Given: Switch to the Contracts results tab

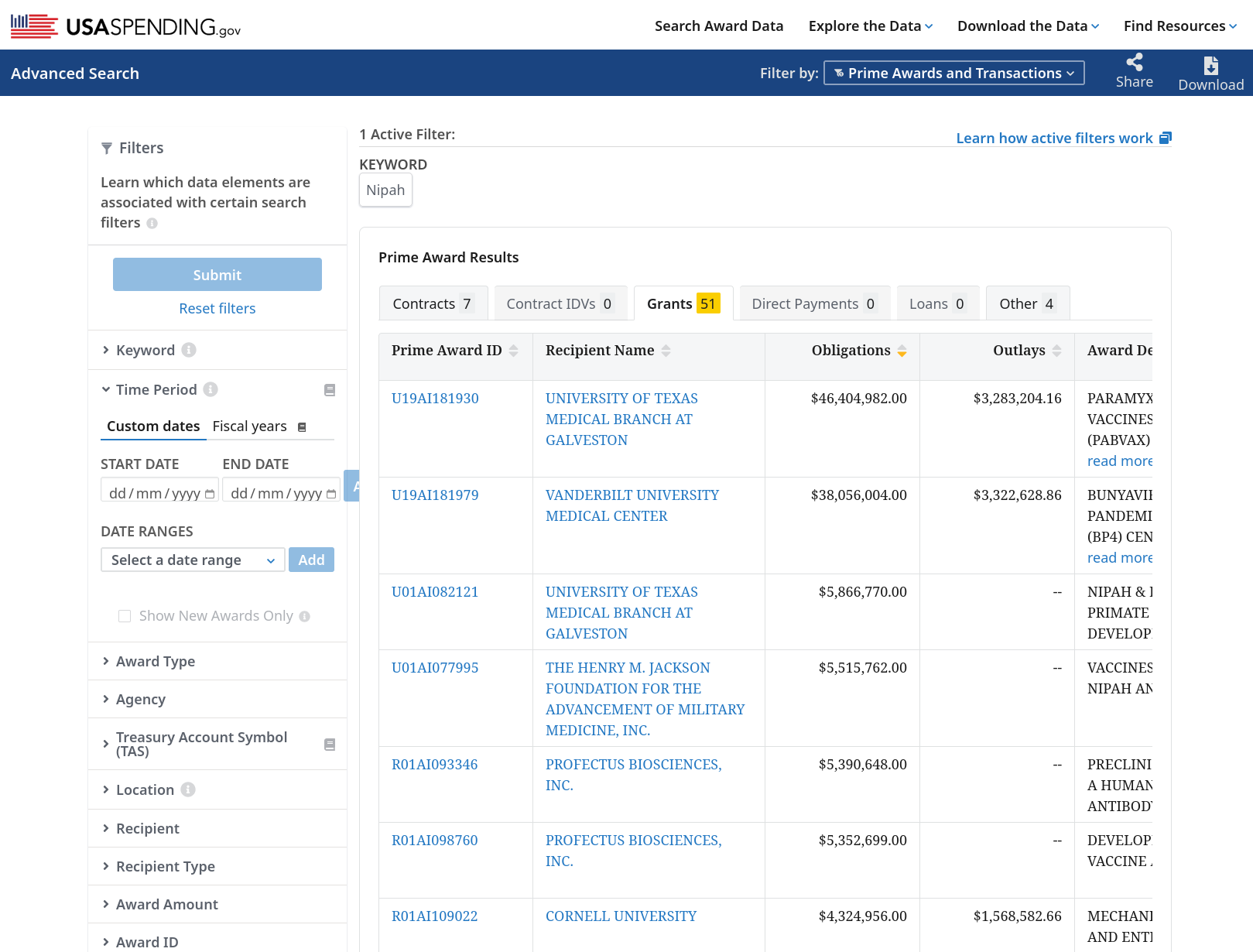Looking at the screenshot, I should (x=433, y=303).
